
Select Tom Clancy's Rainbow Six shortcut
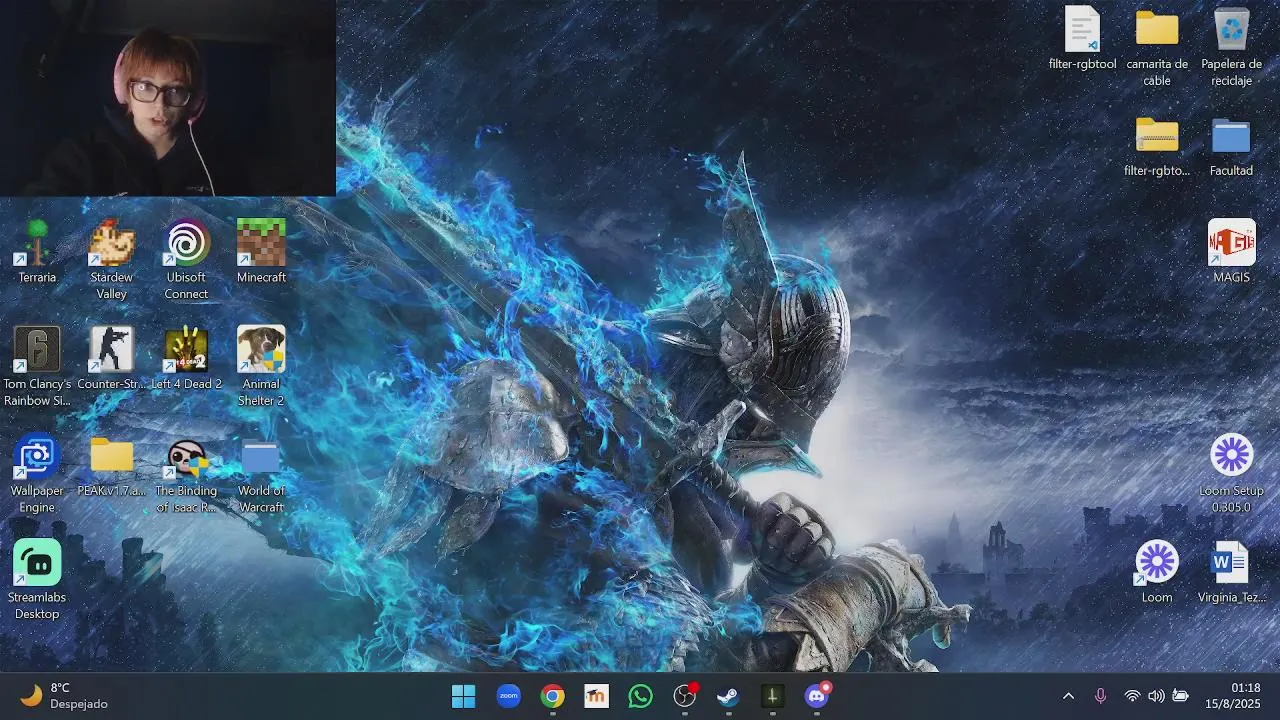tap(37, 366)
